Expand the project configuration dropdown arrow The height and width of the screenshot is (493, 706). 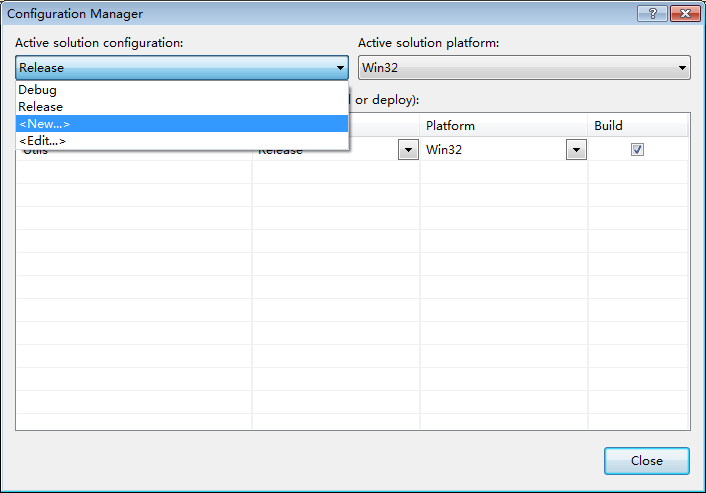pos(408,150)
